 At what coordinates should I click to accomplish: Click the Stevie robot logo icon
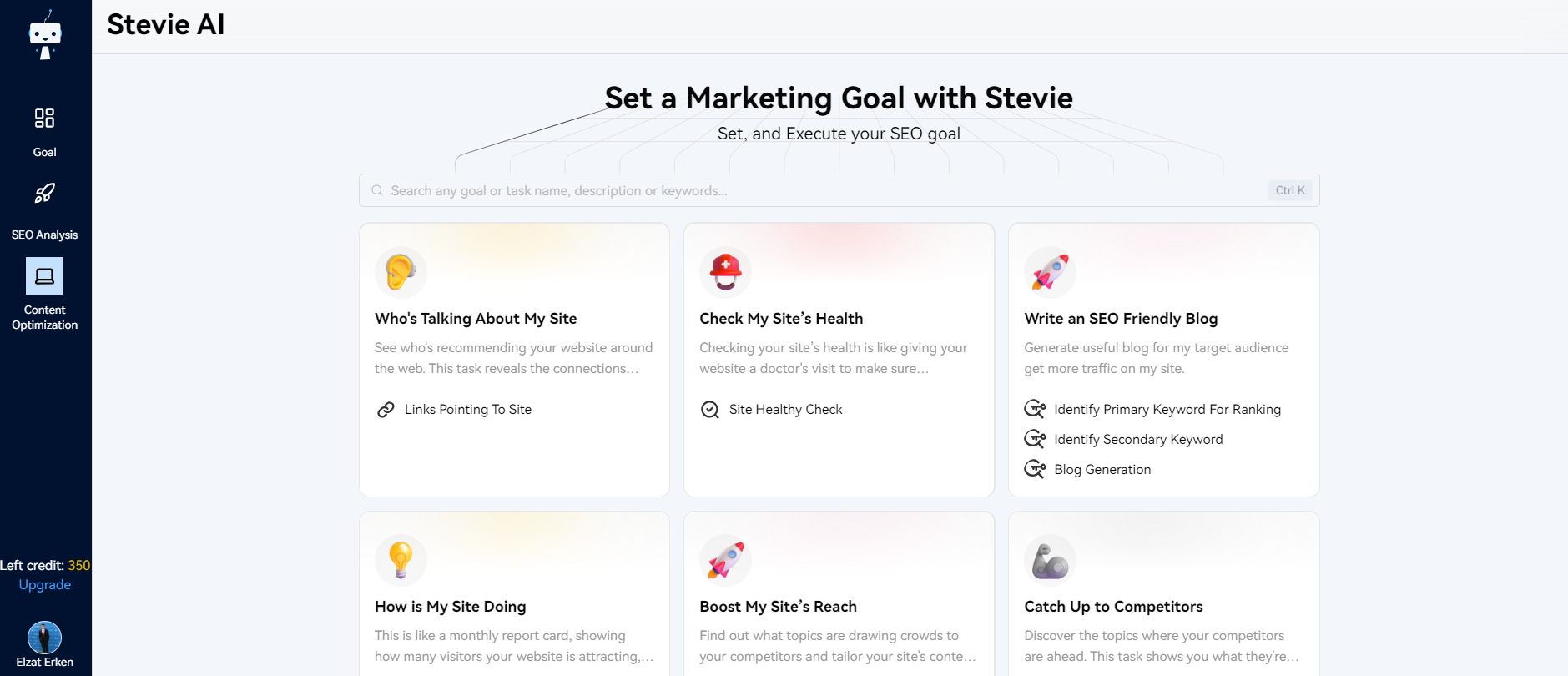[45, 35]
